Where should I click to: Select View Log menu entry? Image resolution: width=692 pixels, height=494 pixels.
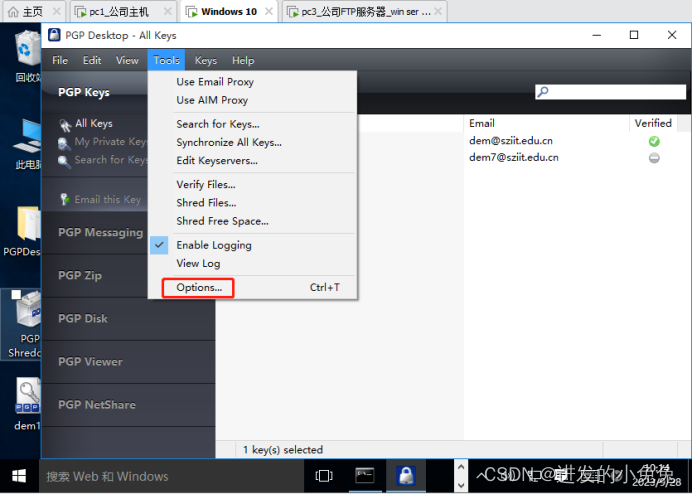click(x=252, y=264)
